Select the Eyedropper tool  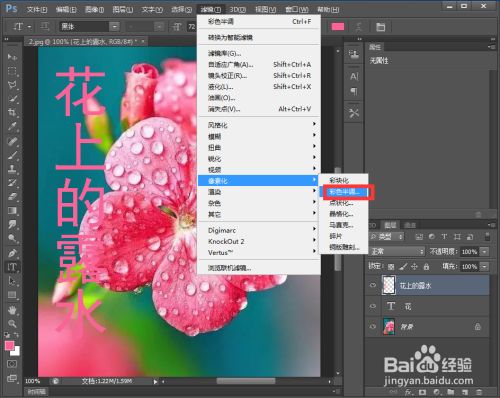click(x=12, y=126)
